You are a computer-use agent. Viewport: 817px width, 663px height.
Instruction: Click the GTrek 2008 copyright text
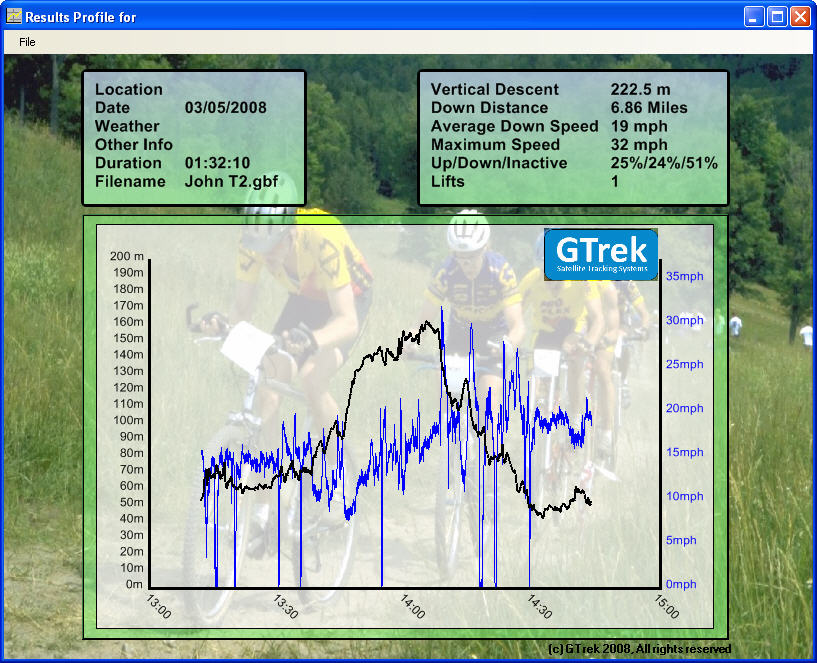pos(640,649)
